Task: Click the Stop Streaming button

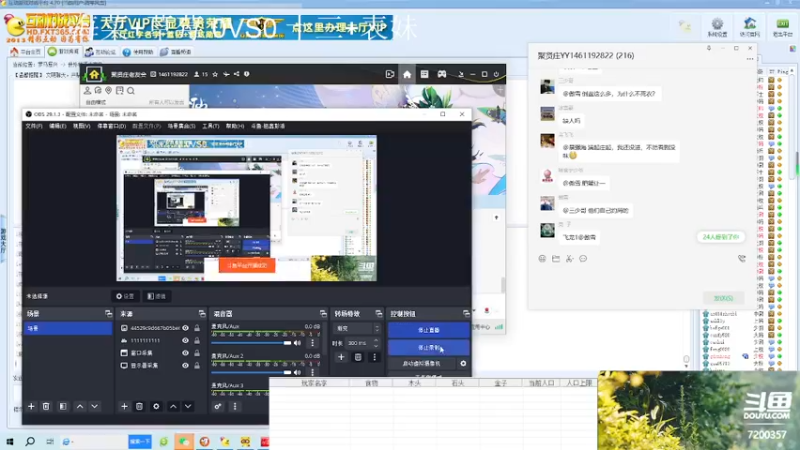Action: point(428,330)
